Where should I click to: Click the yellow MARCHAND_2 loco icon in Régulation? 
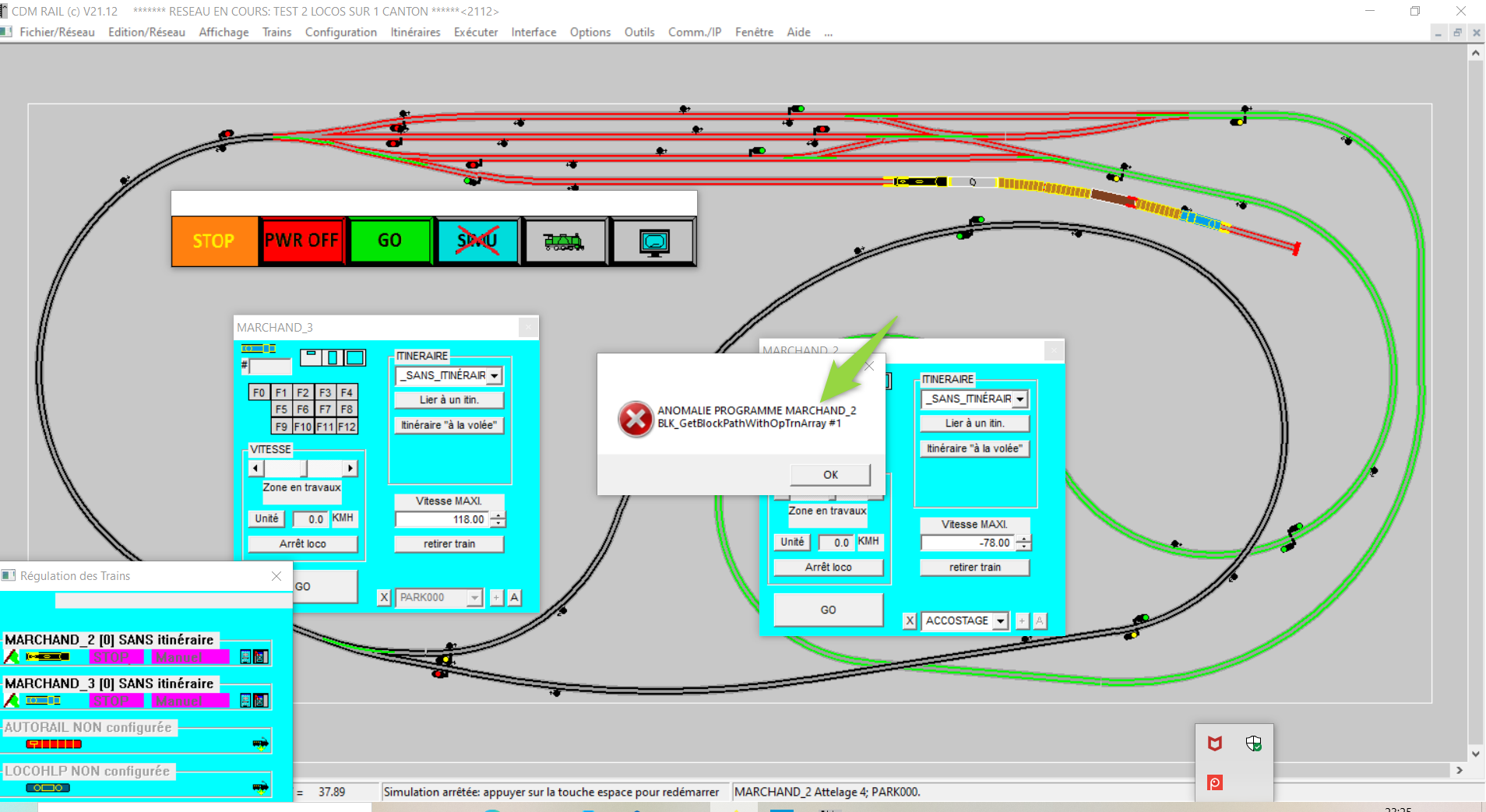point(48,657)
